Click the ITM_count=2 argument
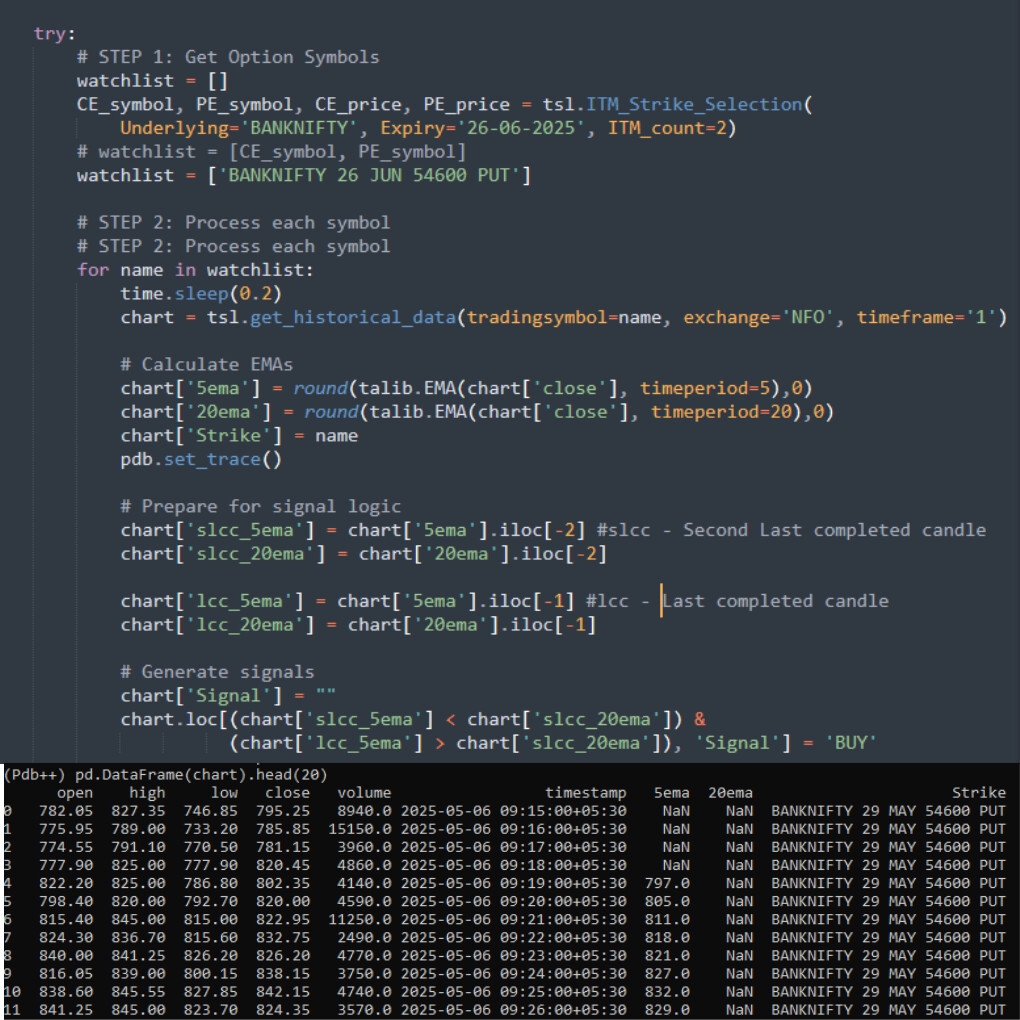 pos(667,128)
